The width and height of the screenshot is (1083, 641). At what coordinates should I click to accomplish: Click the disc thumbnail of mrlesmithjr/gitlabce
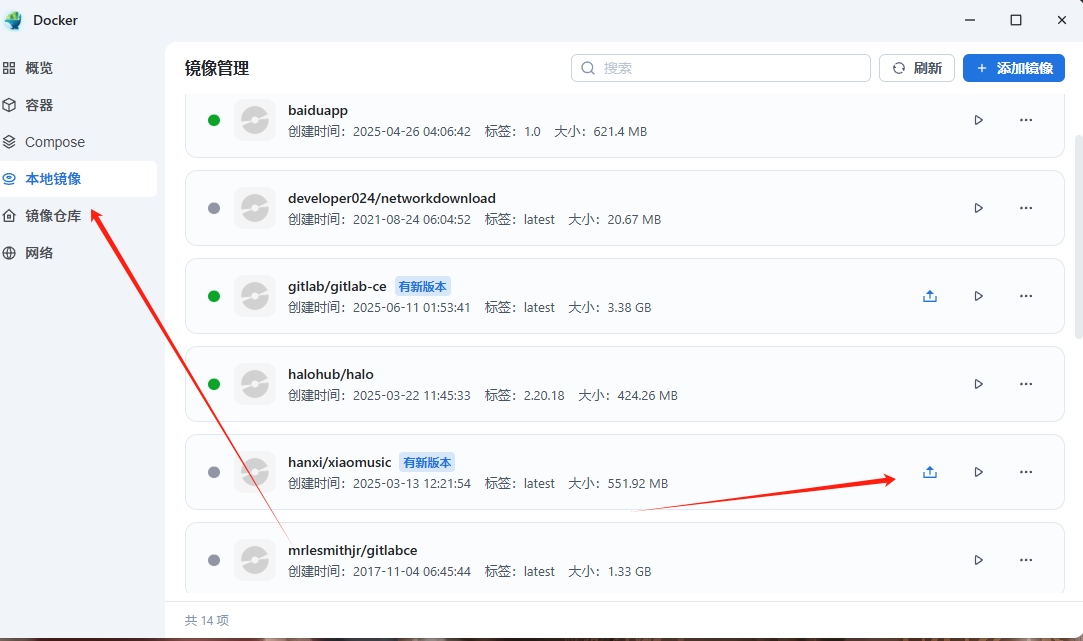[255, 560]
